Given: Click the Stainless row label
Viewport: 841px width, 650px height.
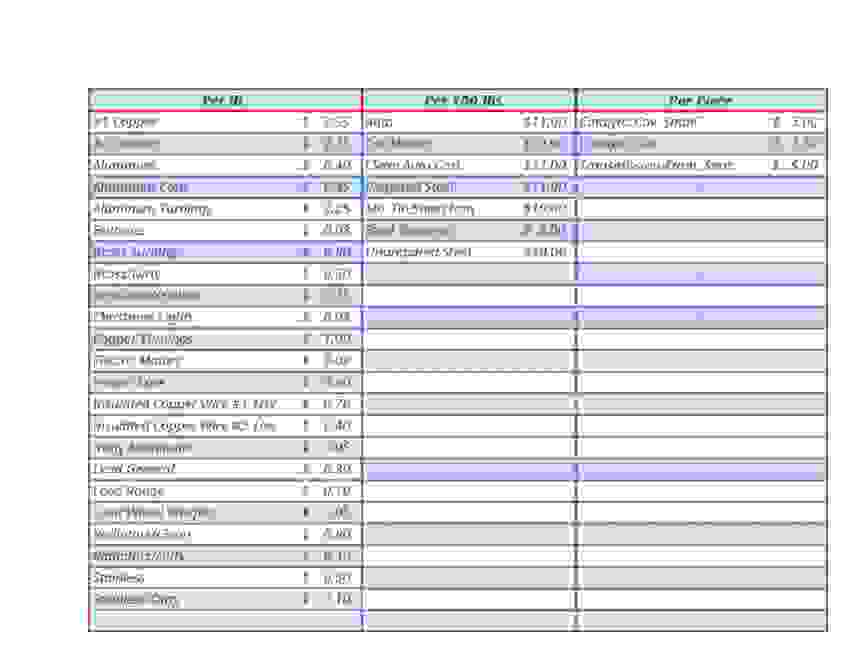Looking at the screenshot, I should (x=119, y=578).
